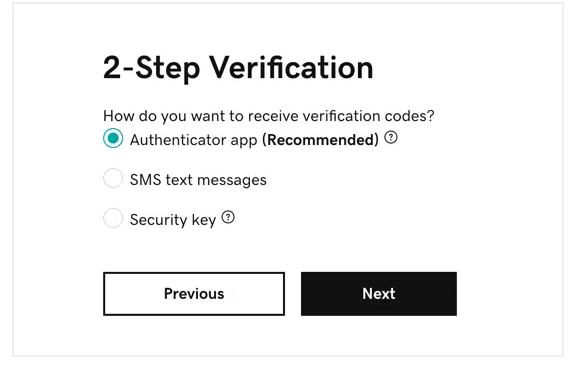Click the 'SMS text messages' label
This screenshot has width=574, height=373.
pos(198,180)
